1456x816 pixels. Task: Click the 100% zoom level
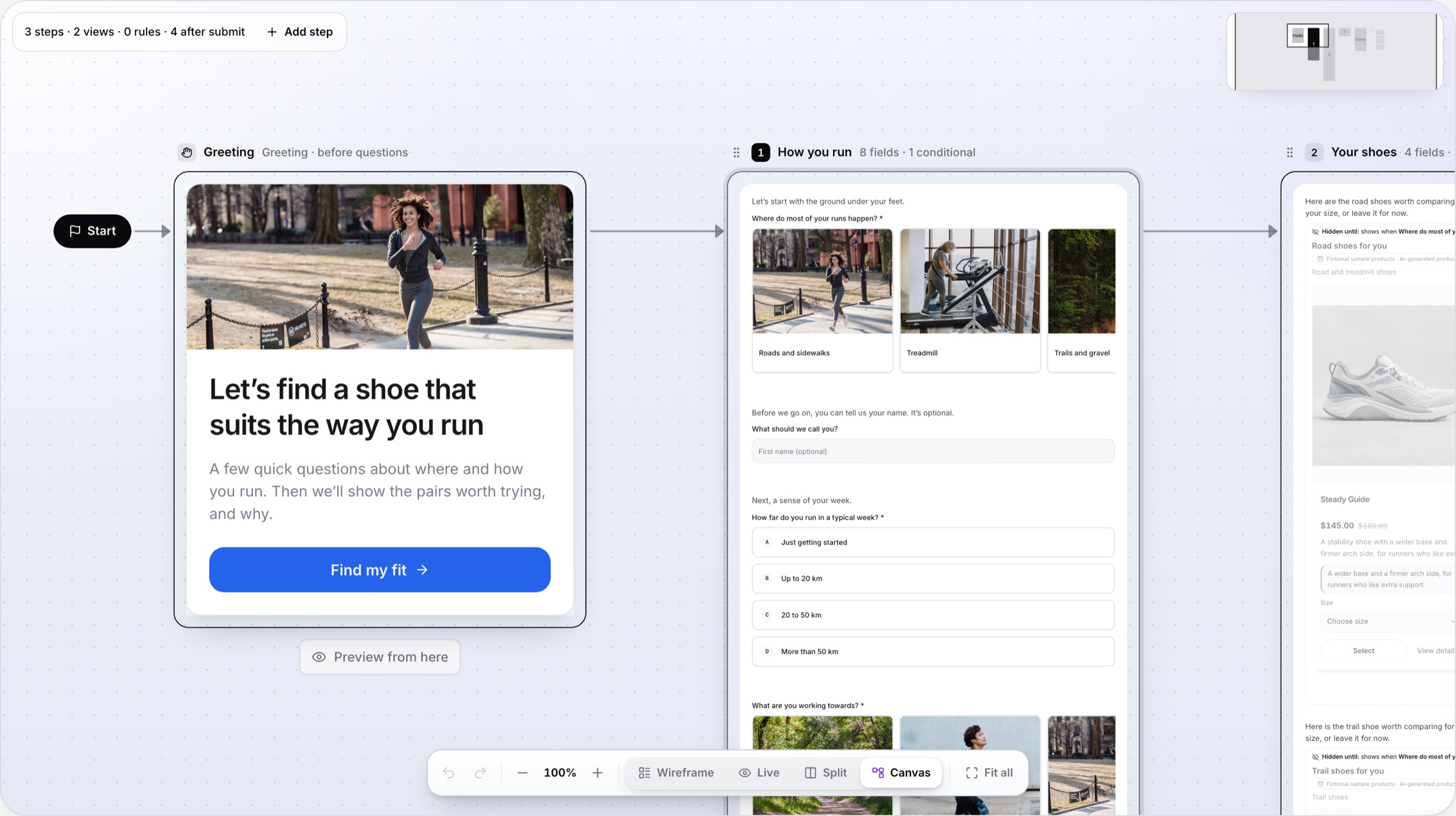(560, 772)
